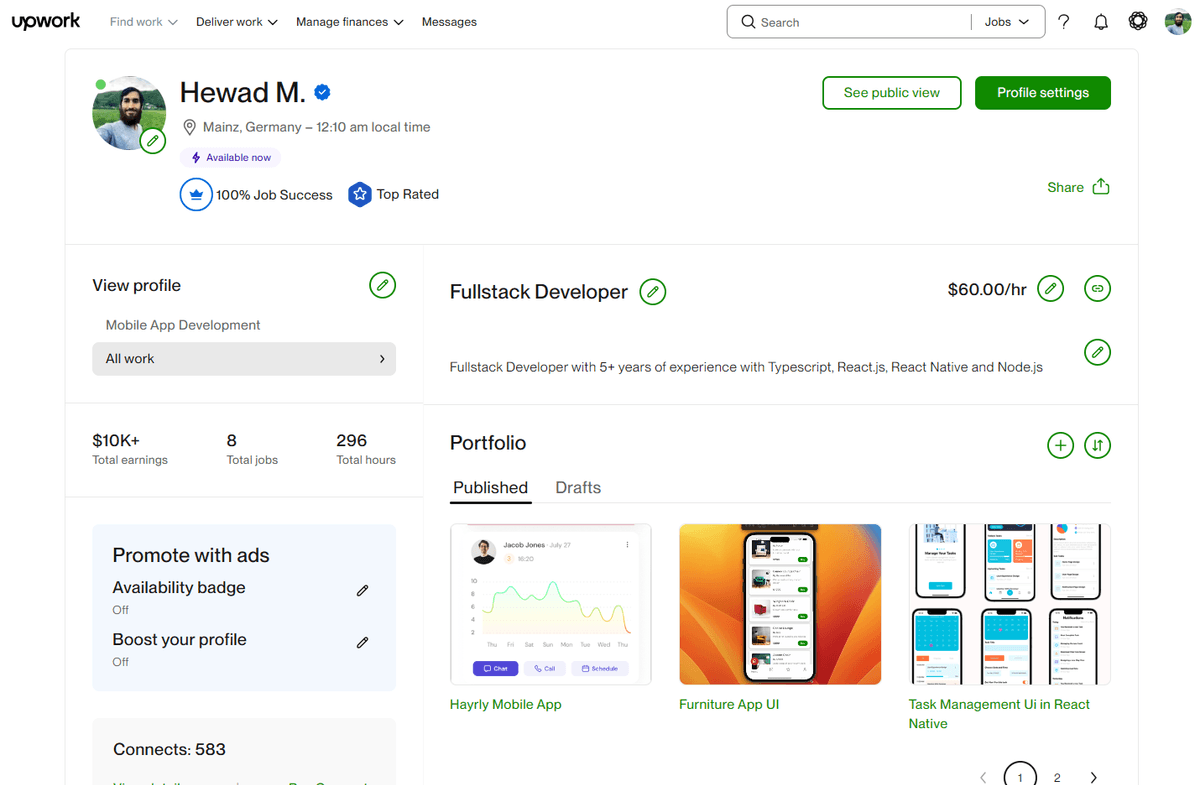The height and width of the screenshot is (785, 1200).
Task: Go to portfolio page 2
Action: (1057, 776)
